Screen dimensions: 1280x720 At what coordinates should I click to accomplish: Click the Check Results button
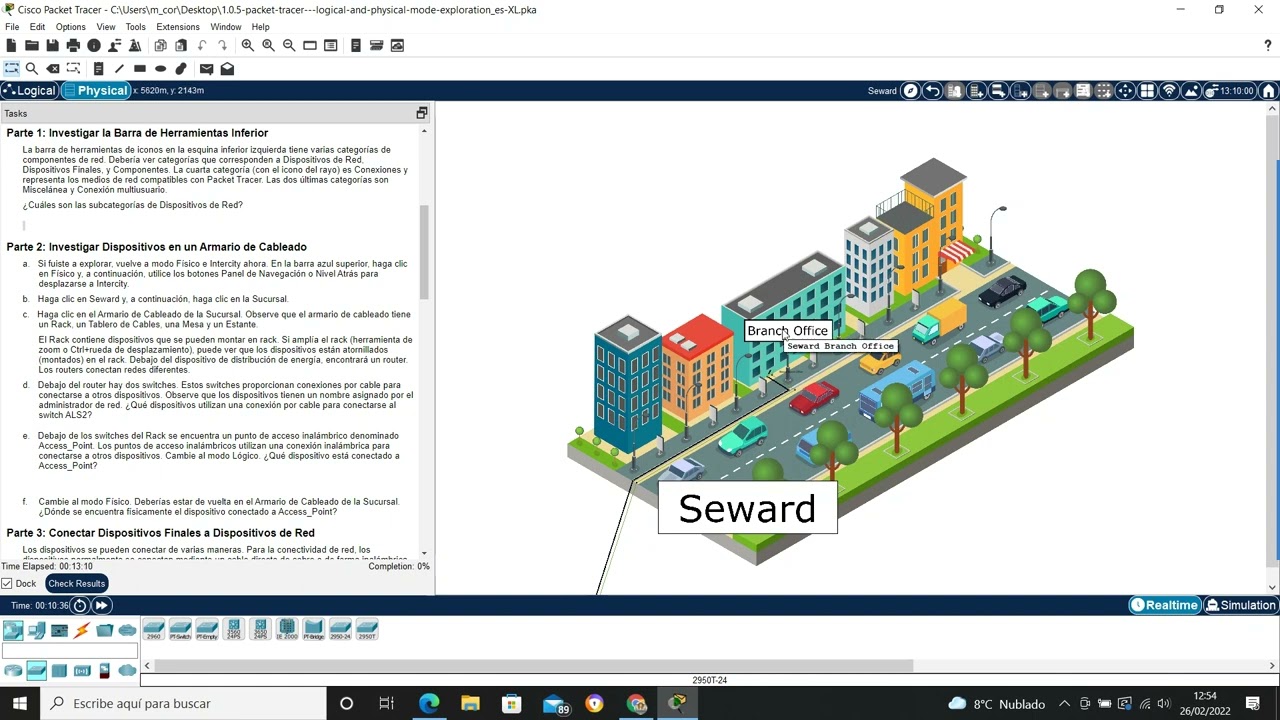76,583
